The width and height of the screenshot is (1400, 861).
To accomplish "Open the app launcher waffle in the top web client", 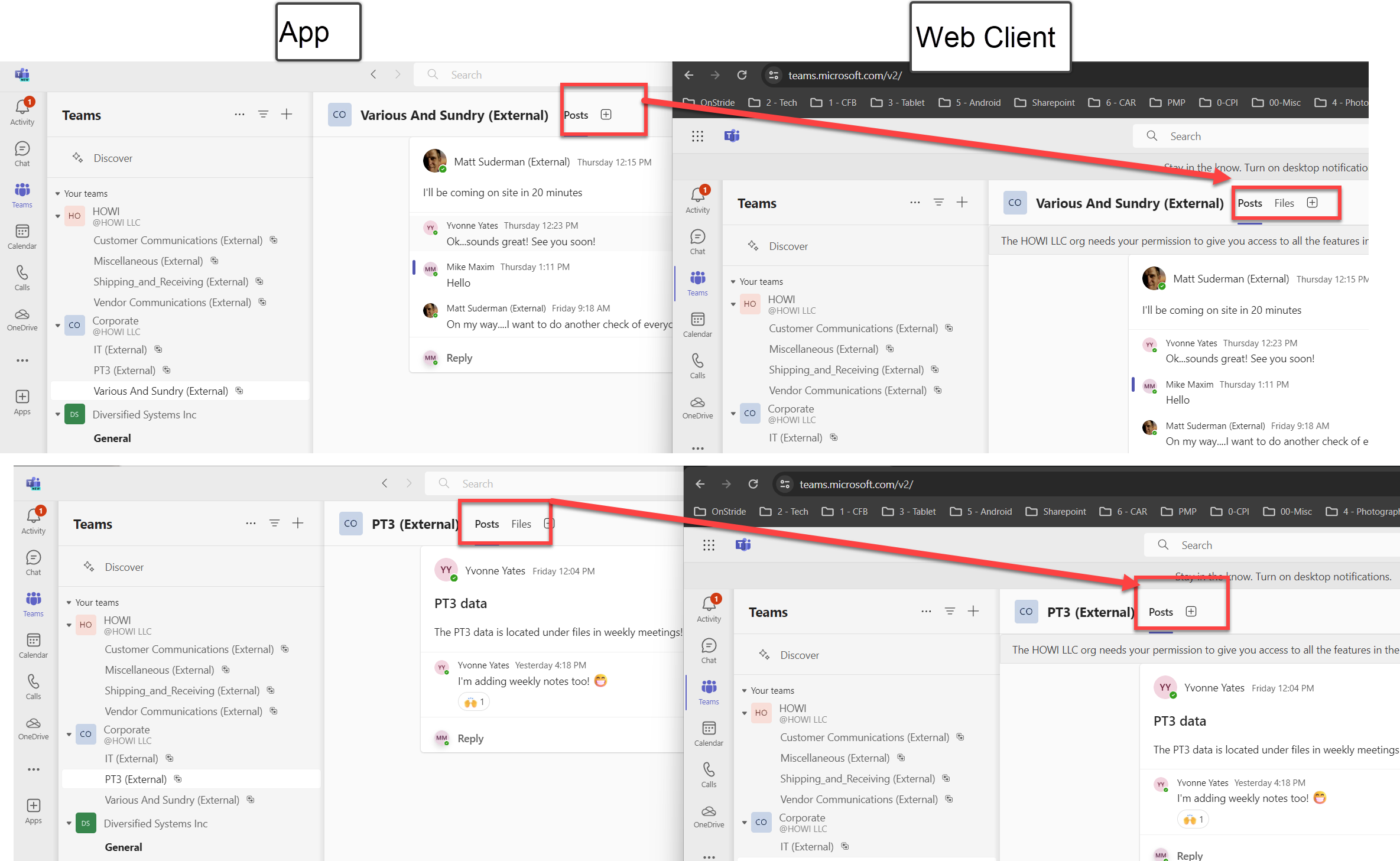I will click(697, 137).
